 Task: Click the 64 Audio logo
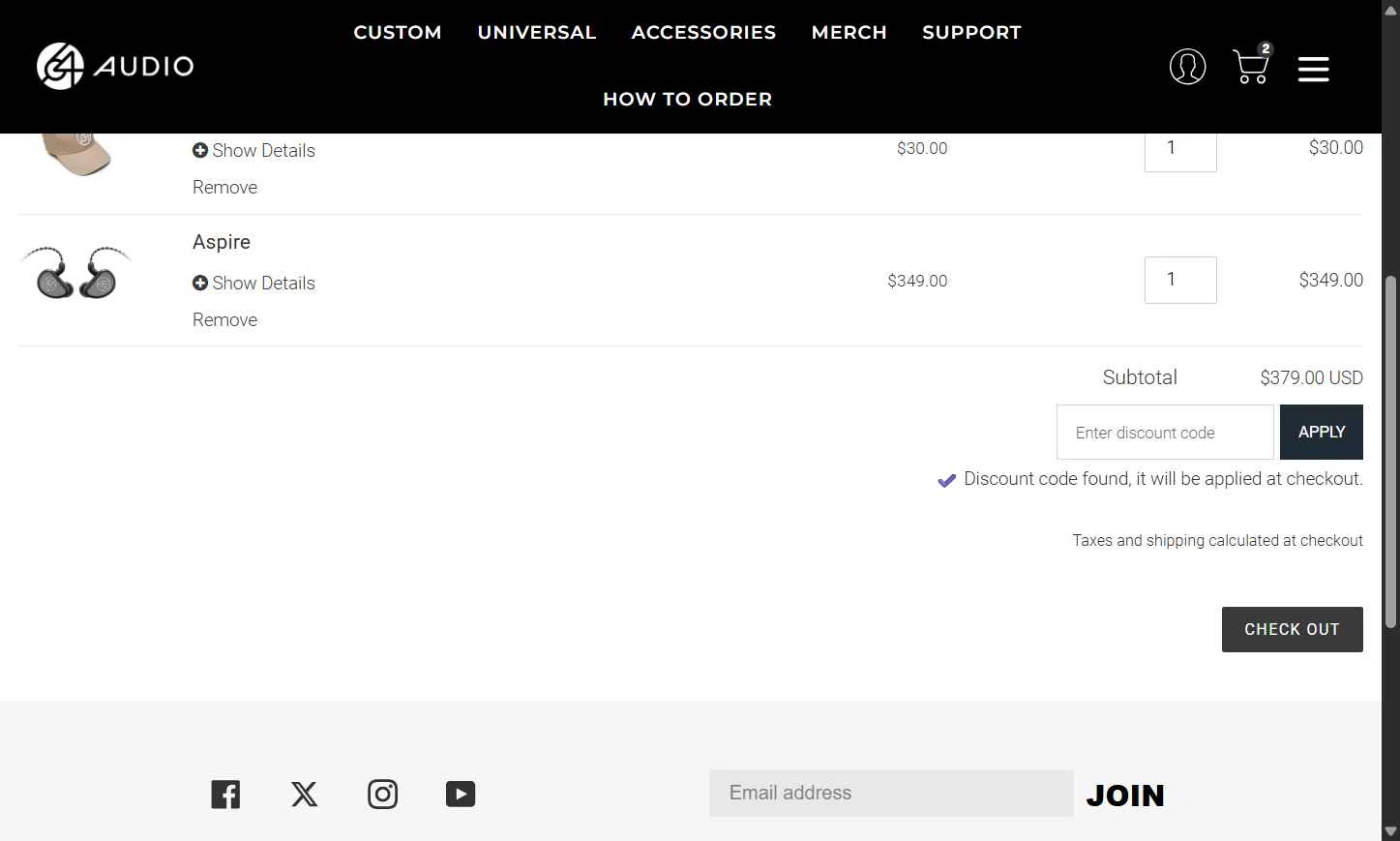pos(115,66)
